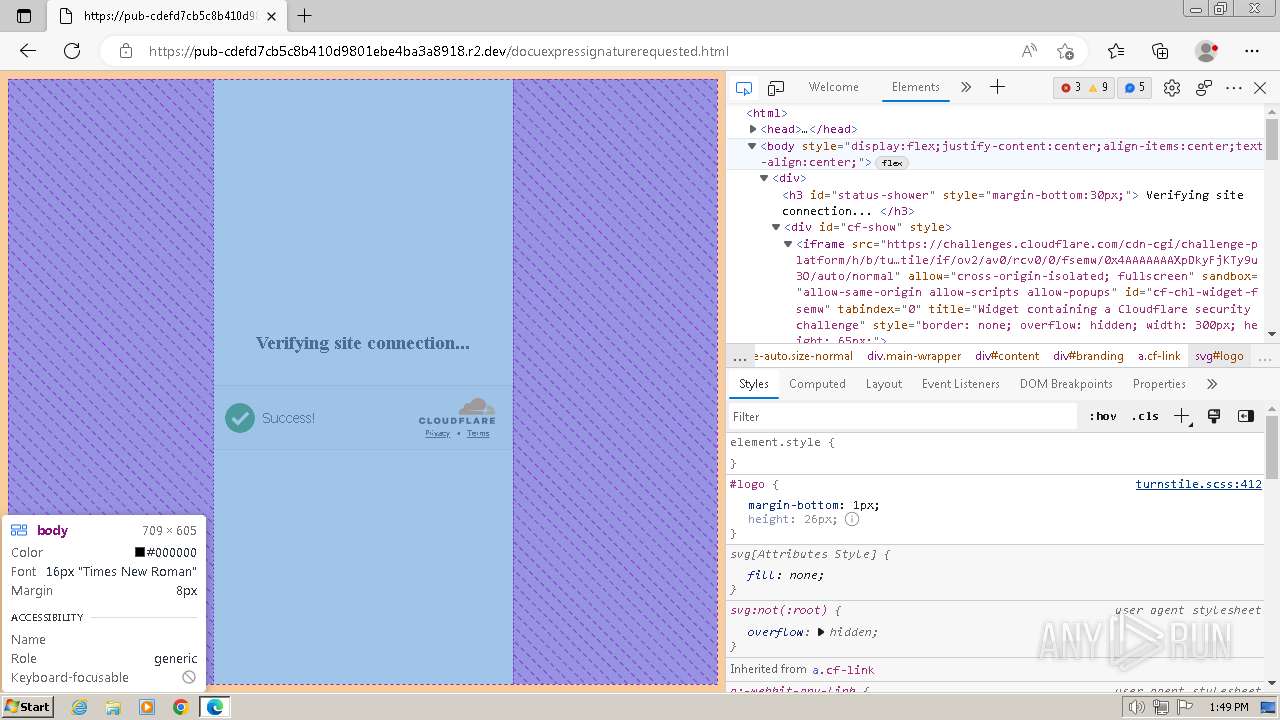Open the Properties pane tab
Viewport: 1280px width, 720px height.
(1159, 384)
